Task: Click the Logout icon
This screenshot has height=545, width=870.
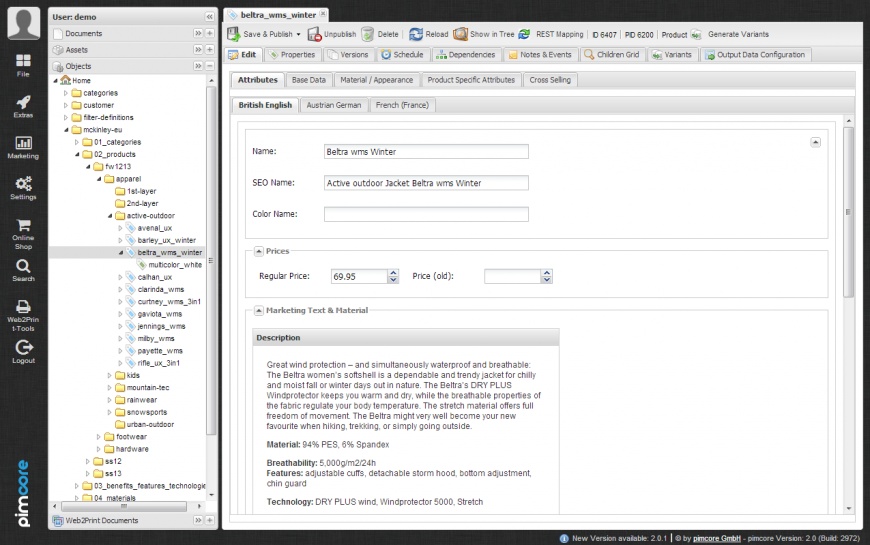Action: [23, 351]
